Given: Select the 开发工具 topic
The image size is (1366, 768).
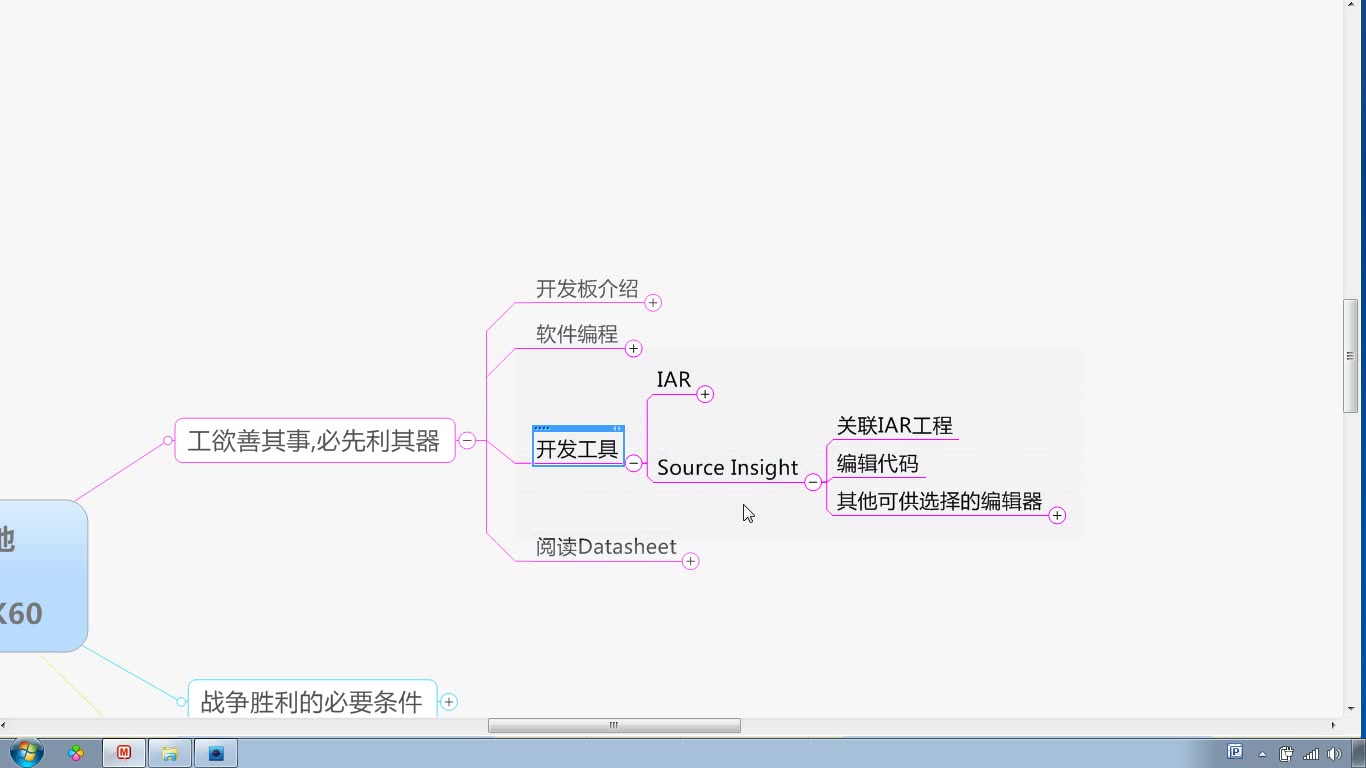Looking at the screenshot, I should (578, 449).
